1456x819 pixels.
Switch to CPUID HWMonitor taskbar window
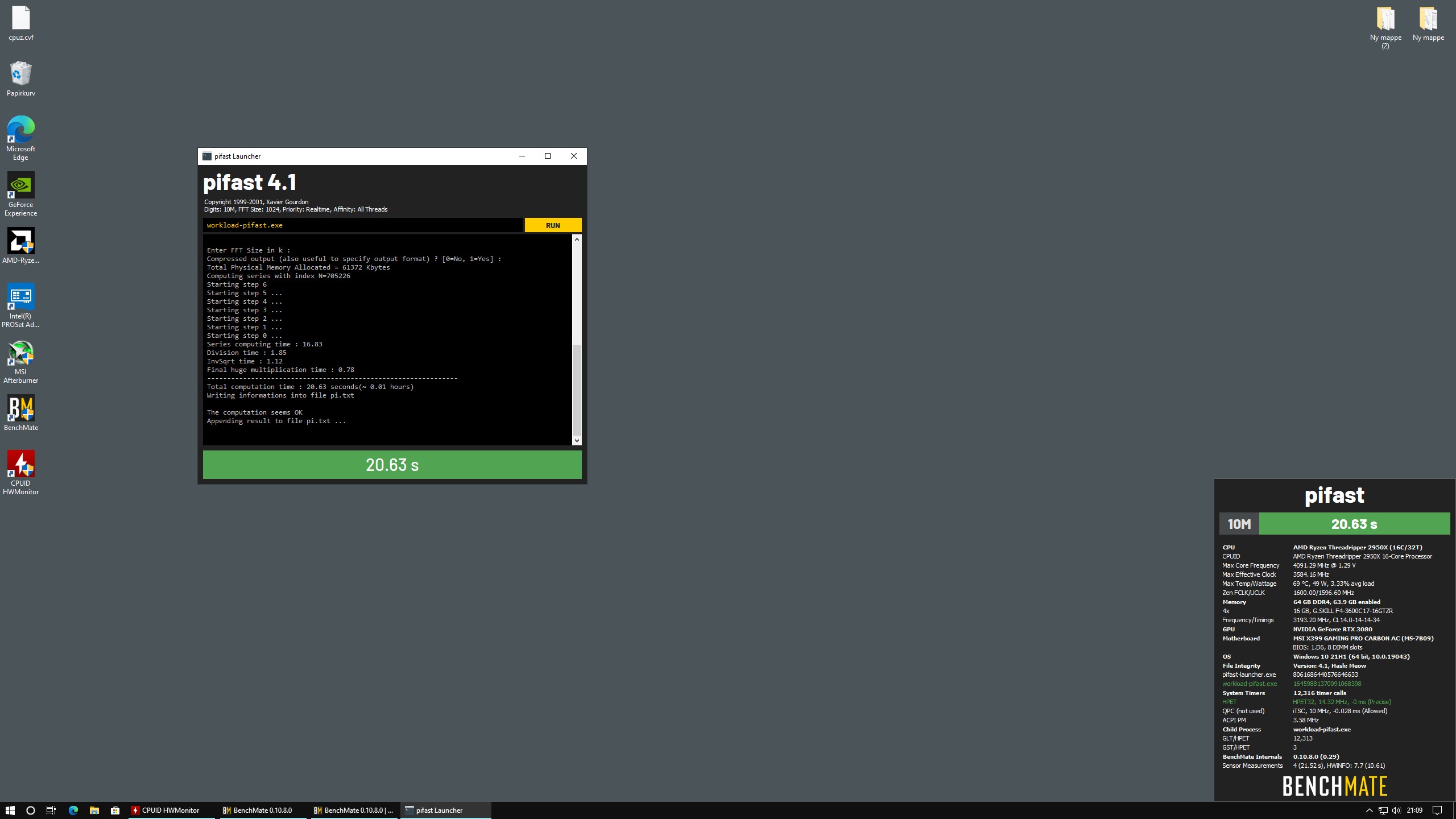173,810
